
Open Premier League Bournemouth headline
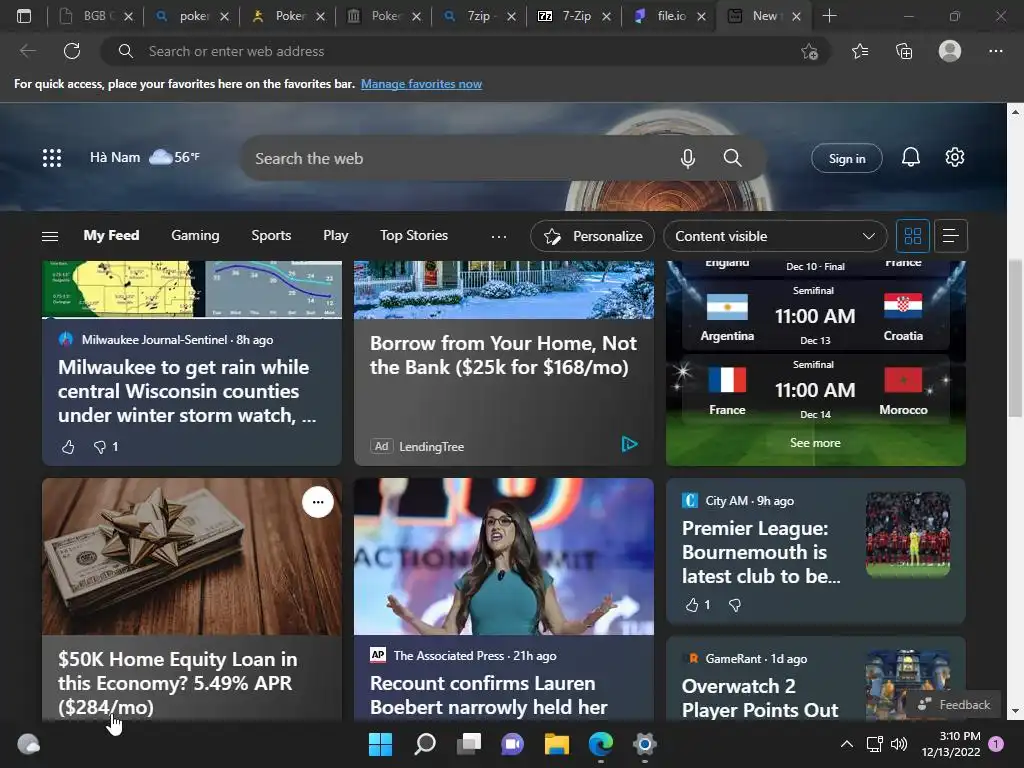[x=761, y=552]
